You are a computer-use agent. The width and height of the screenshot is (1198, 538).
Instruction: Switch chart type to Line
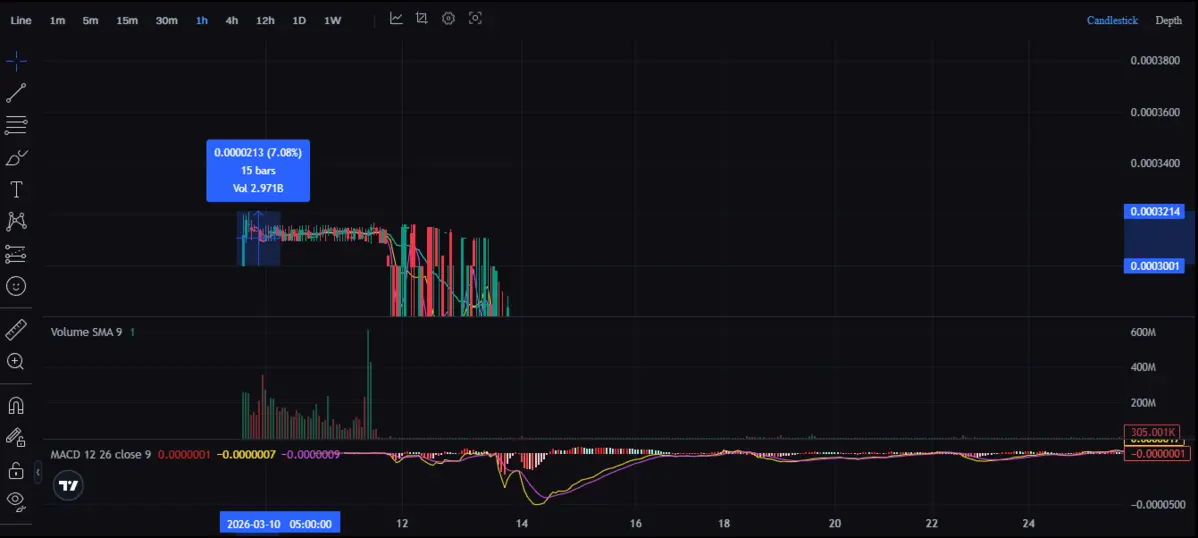21,21
